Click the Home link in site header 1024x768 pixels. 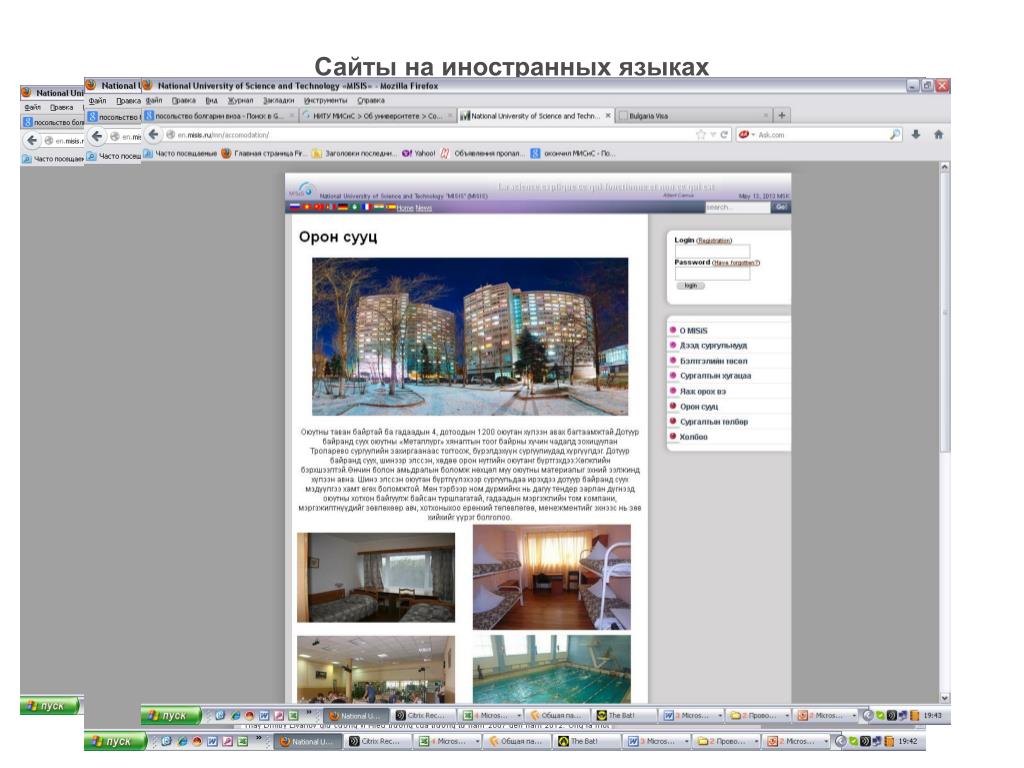(x=405, y=208)
